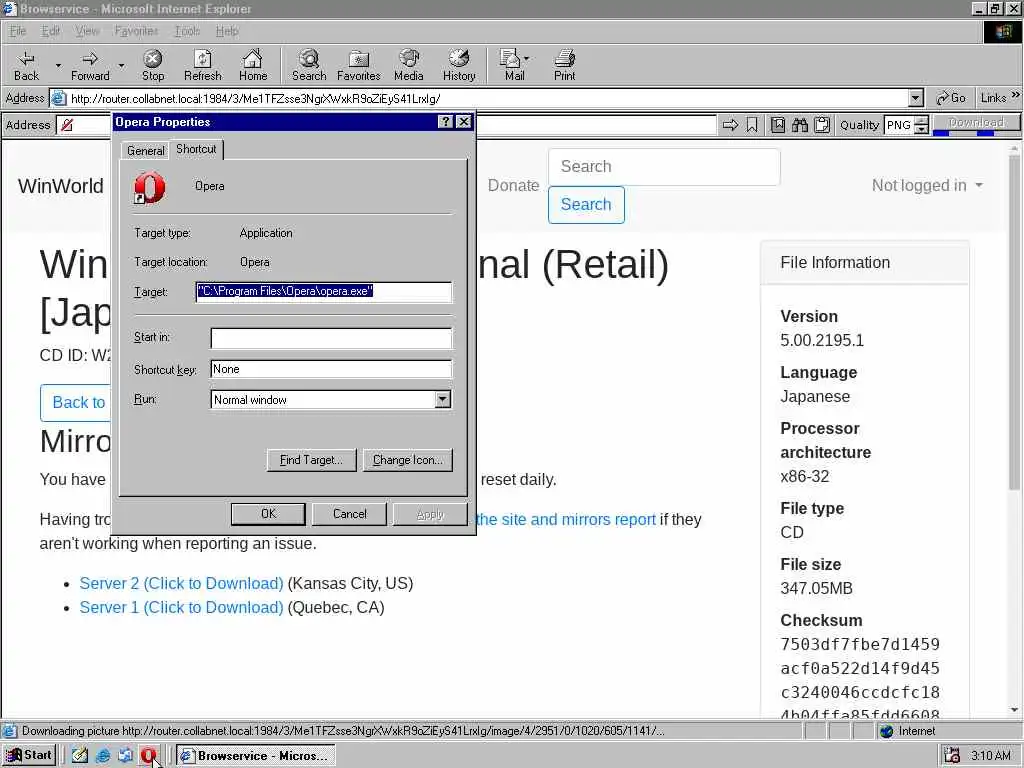
Task: Open the Edit menu
Action: (50, 31)
